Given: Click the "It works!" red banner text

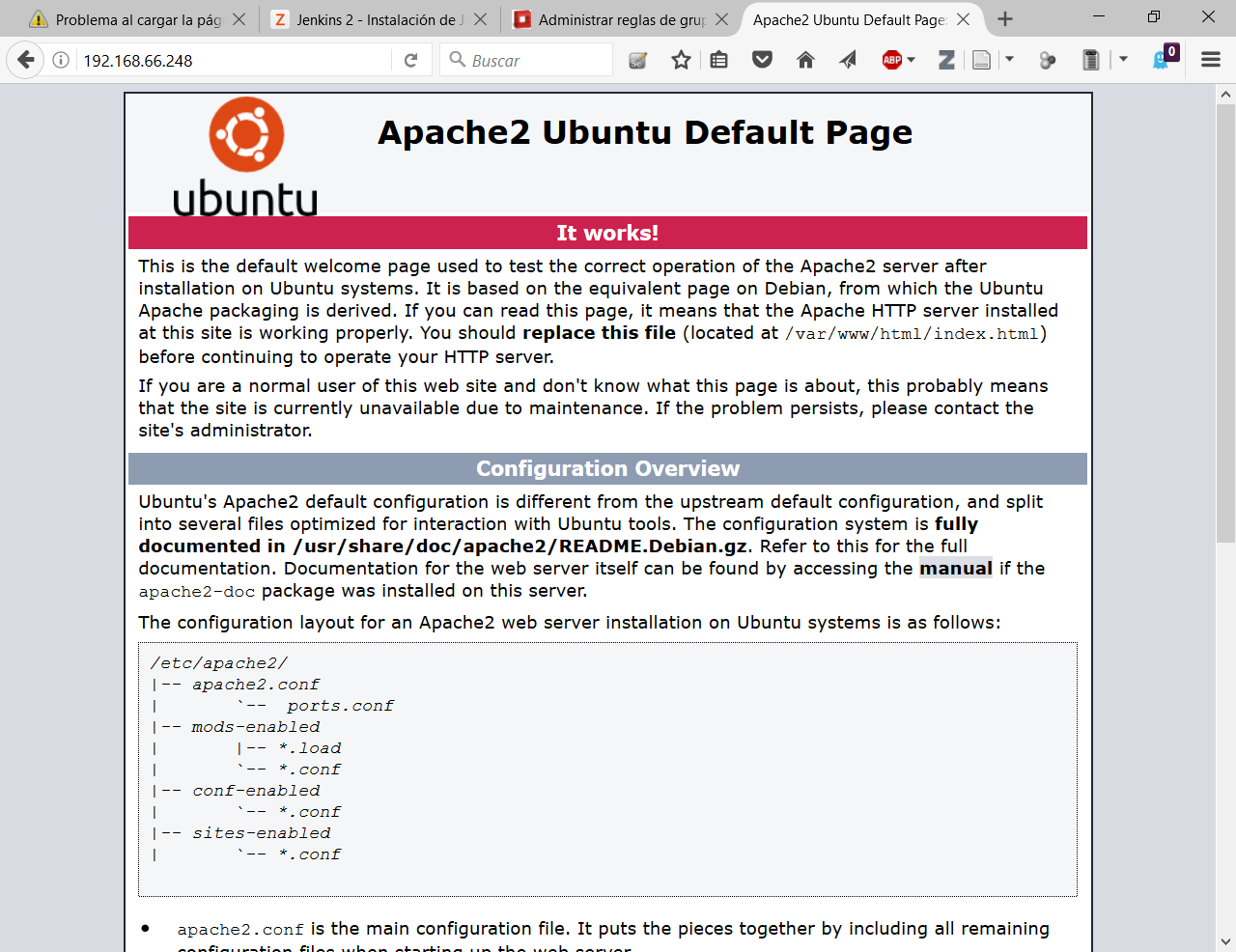Looking at the screenshot, I should tap(607, 233).
